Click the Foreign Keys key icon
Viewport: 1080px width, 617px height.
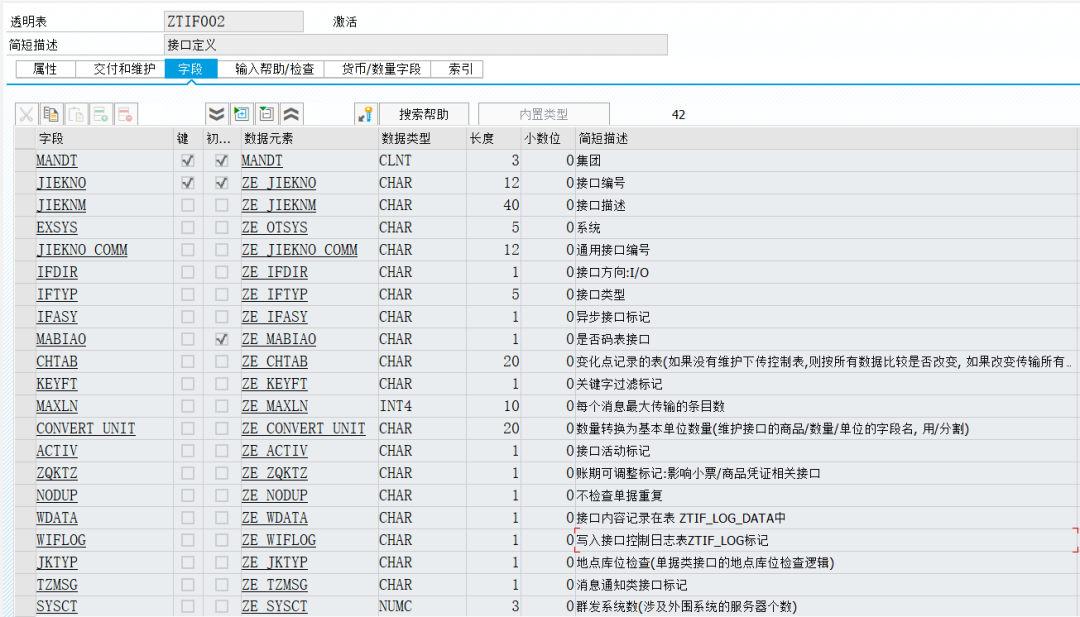365,114
